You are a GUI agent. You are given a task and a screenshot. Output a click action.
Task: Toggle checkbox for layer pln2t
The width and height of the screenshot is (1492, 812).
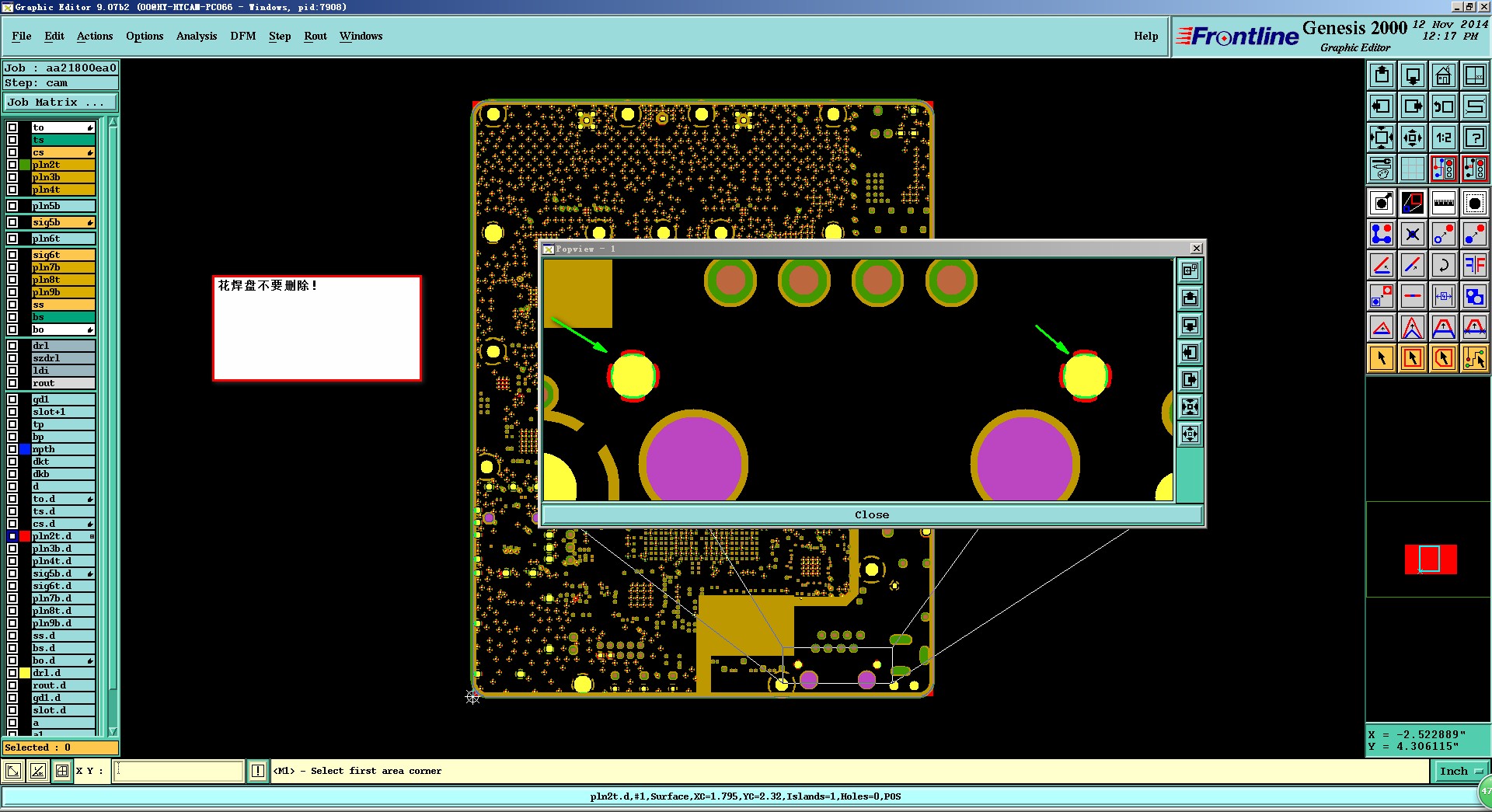pyautogui.click(x=12, y=165)
